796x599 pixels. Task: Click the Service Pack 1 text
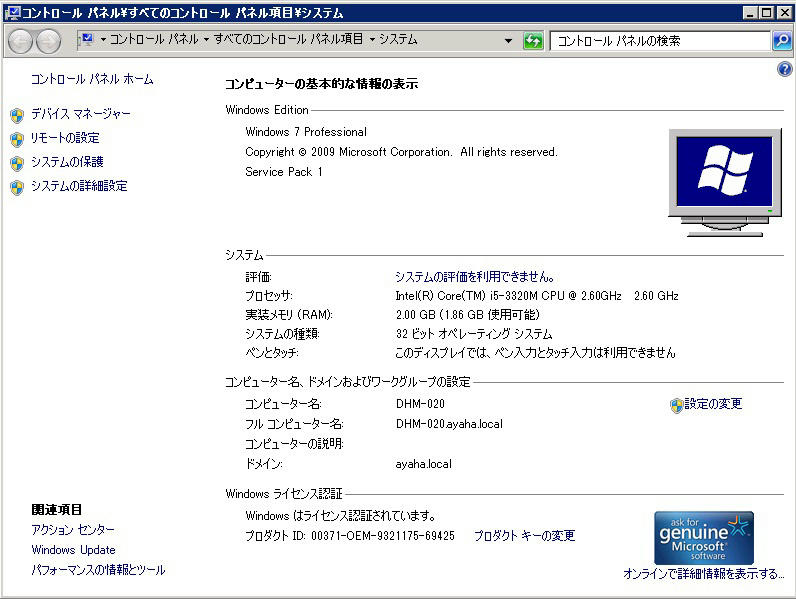click(x=284, y=172)
